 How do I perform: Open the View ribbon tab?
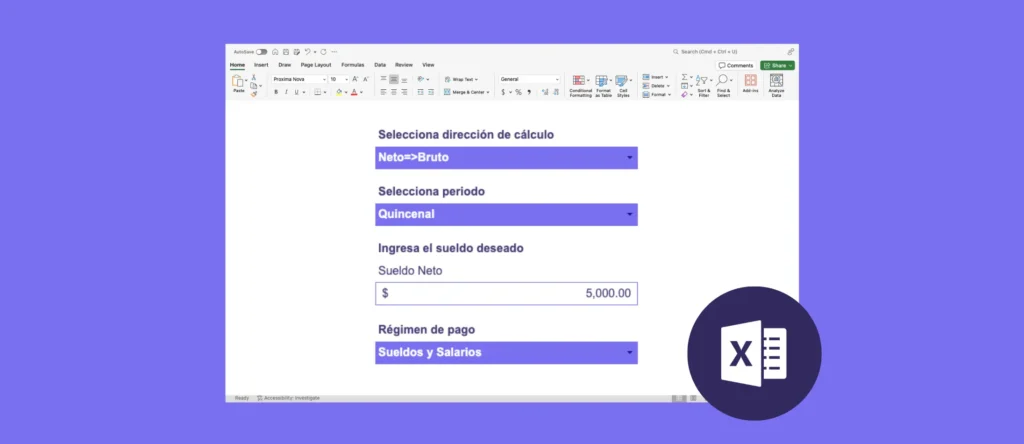click(x=428, y=65)
